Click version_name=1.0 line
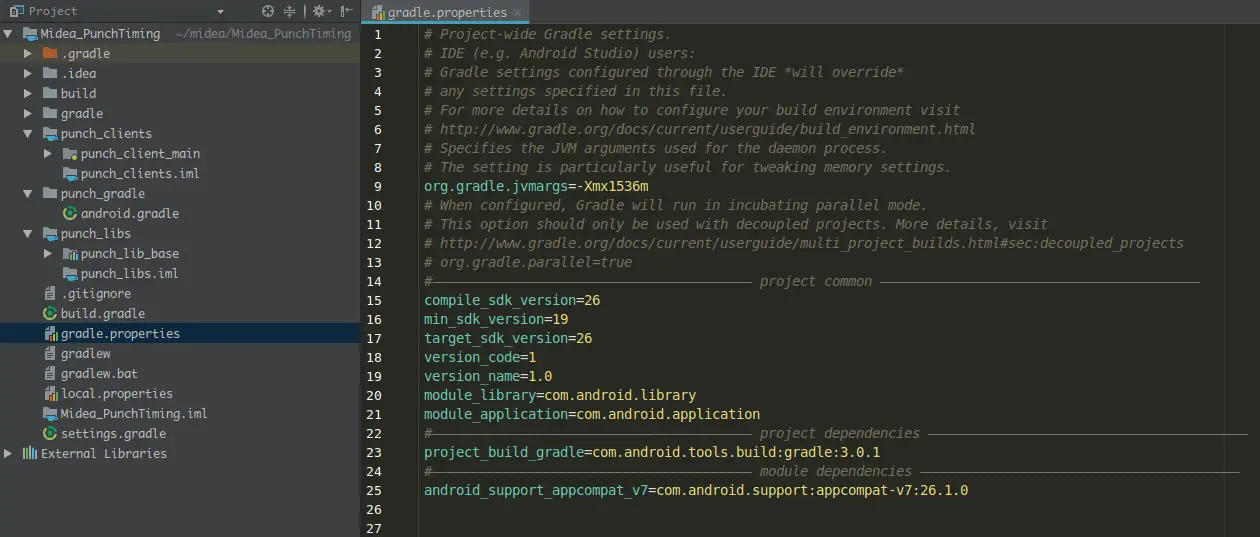 (488, 376)
